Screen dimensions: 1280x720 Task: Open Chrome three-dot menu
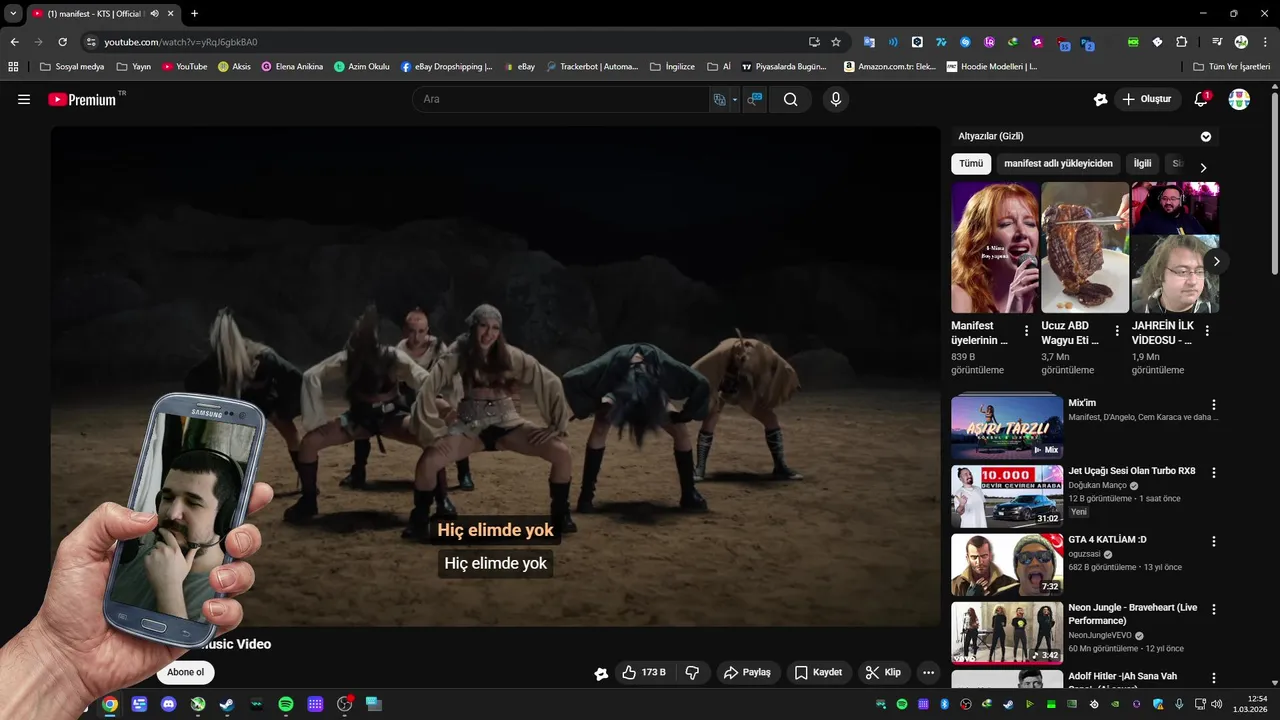pos(1265,42)
